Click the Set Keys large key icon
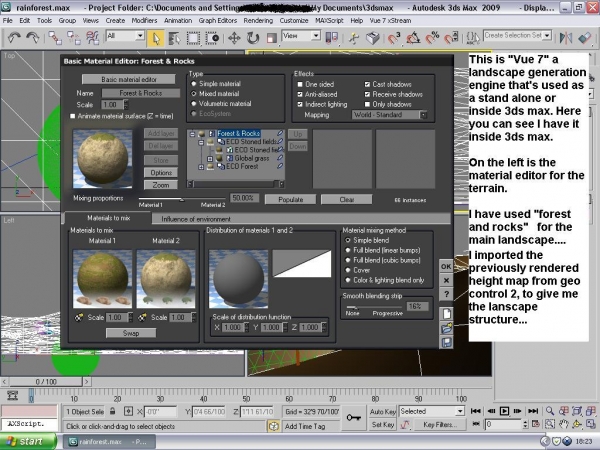 (x=353, y=417)
